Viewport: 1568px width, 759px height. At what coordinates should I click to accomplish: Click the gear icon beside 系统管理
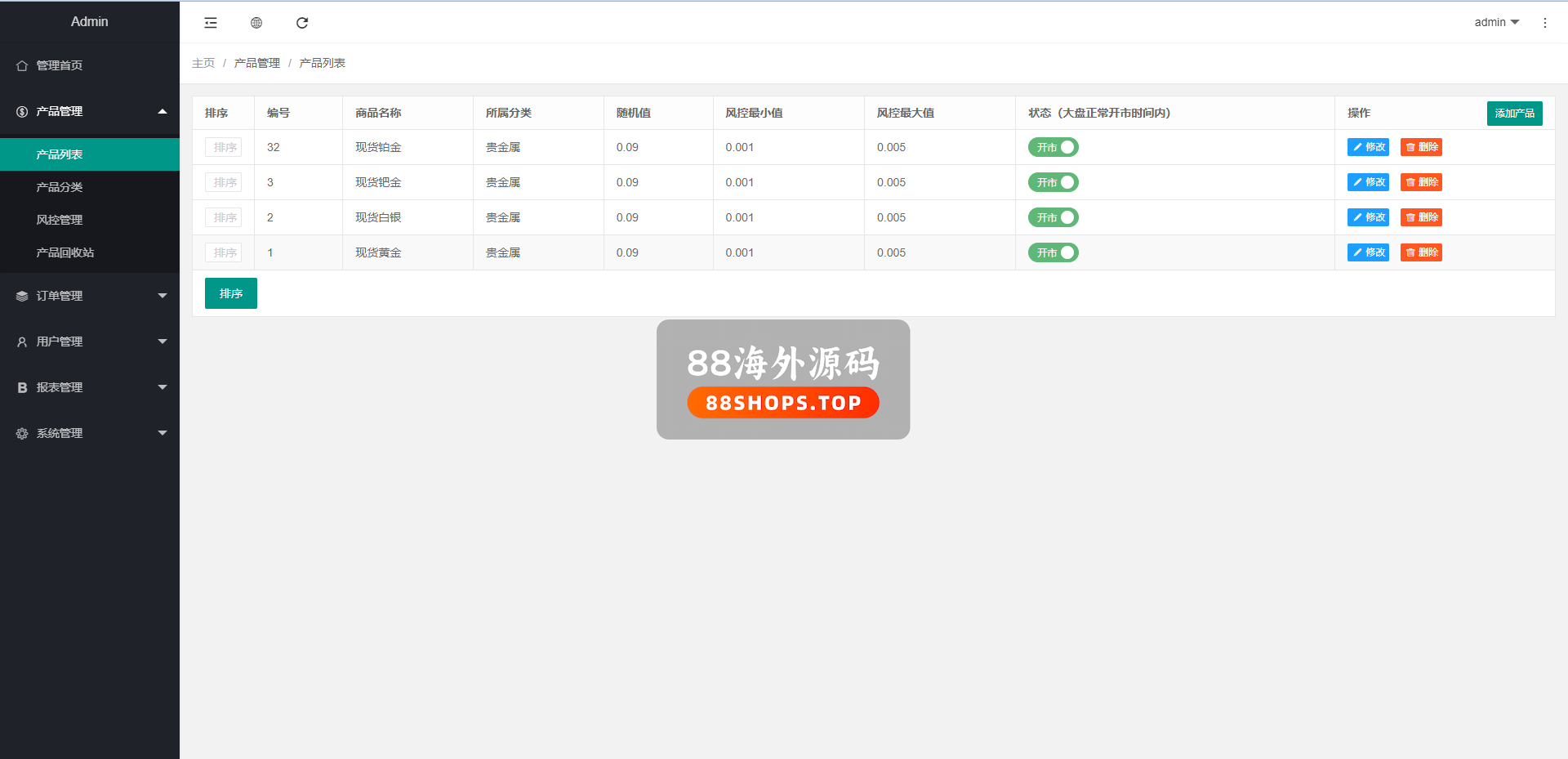click(22, 433)
